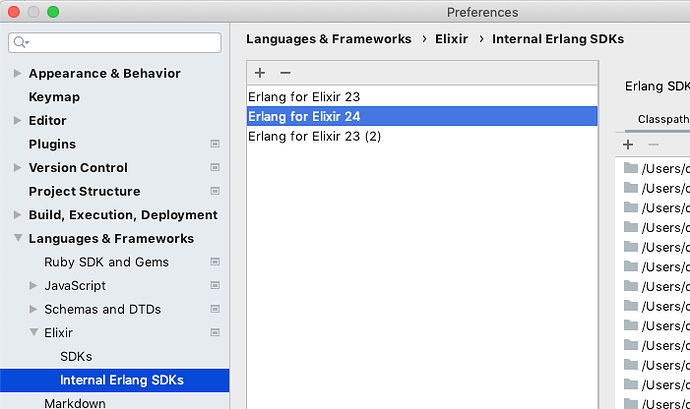
Task: Click project-level icon next to Plugins
Action: [215, 144]
